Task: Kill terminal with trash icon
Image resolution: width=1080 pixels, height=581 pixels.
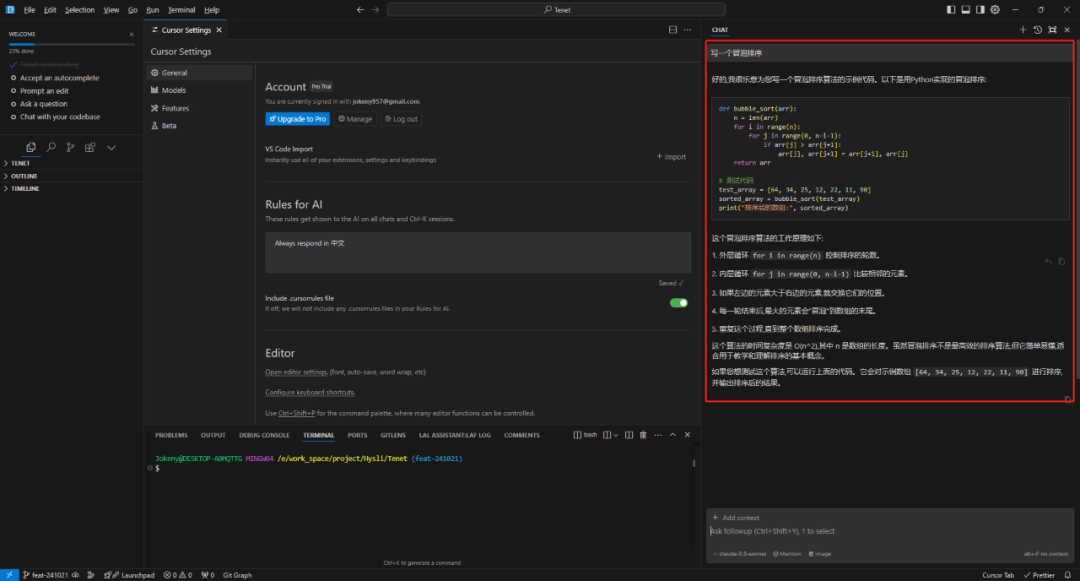Action: 642,435
